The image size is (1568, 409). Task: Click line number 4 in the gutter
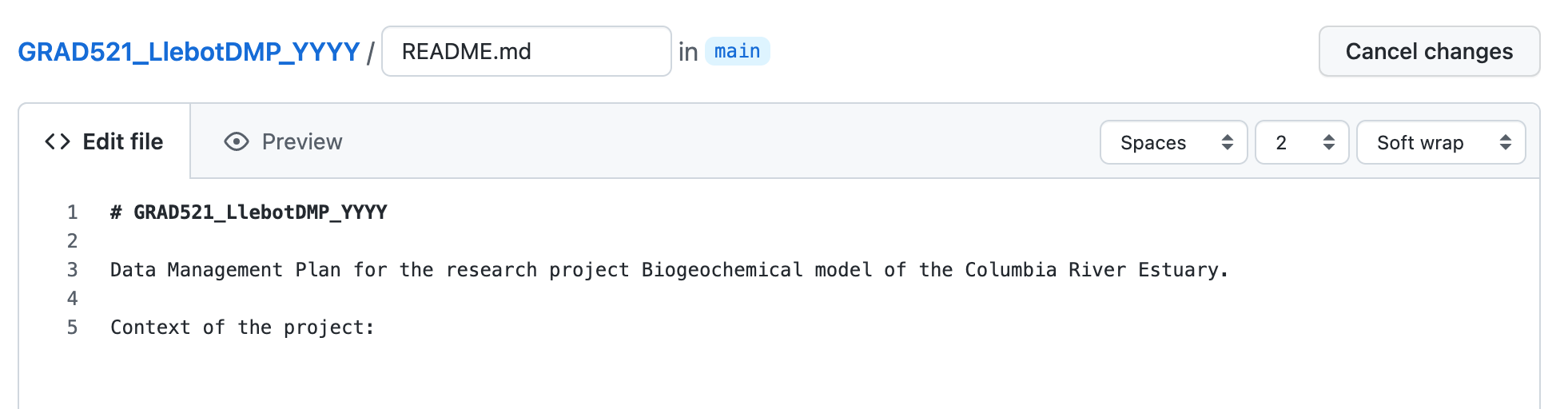73,299
